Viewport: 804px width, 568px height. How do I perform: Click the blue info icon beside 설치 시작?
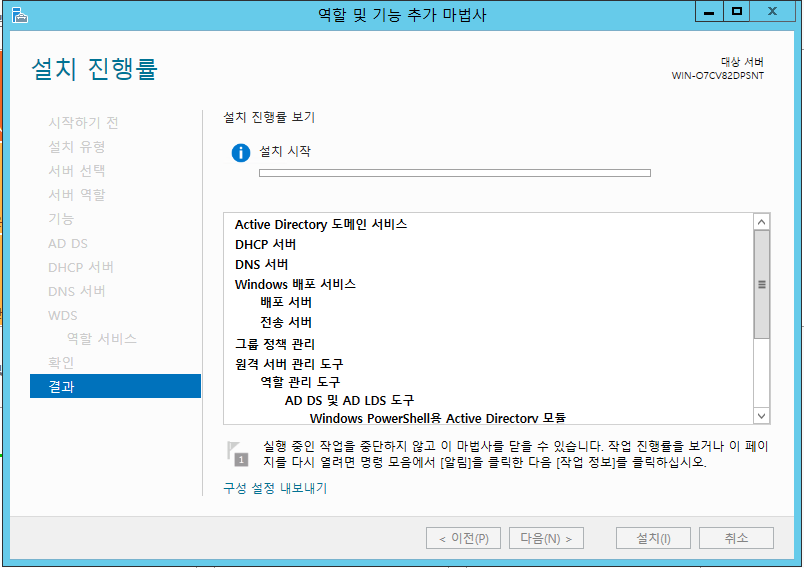240,152
